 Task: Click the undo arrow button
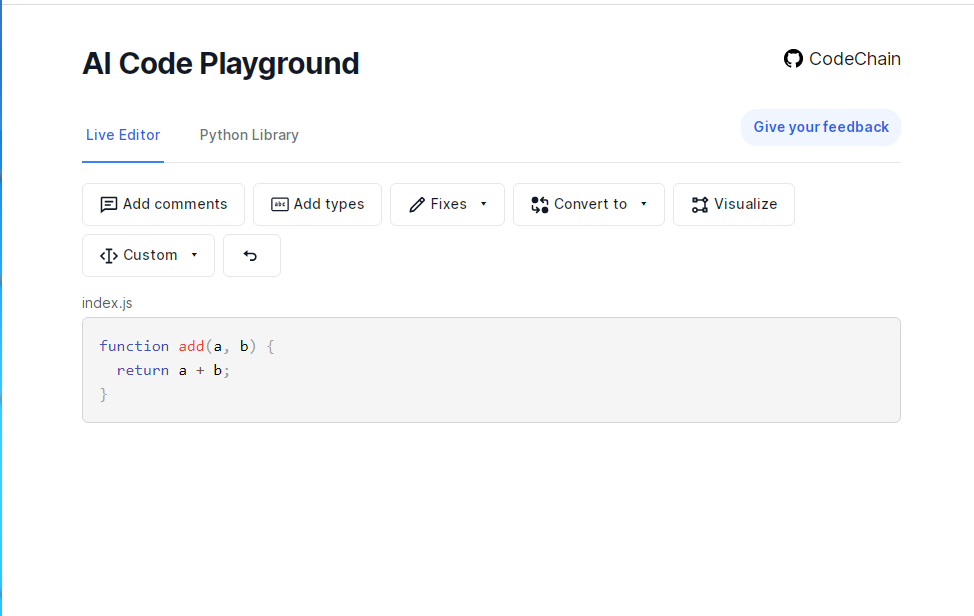251,255
